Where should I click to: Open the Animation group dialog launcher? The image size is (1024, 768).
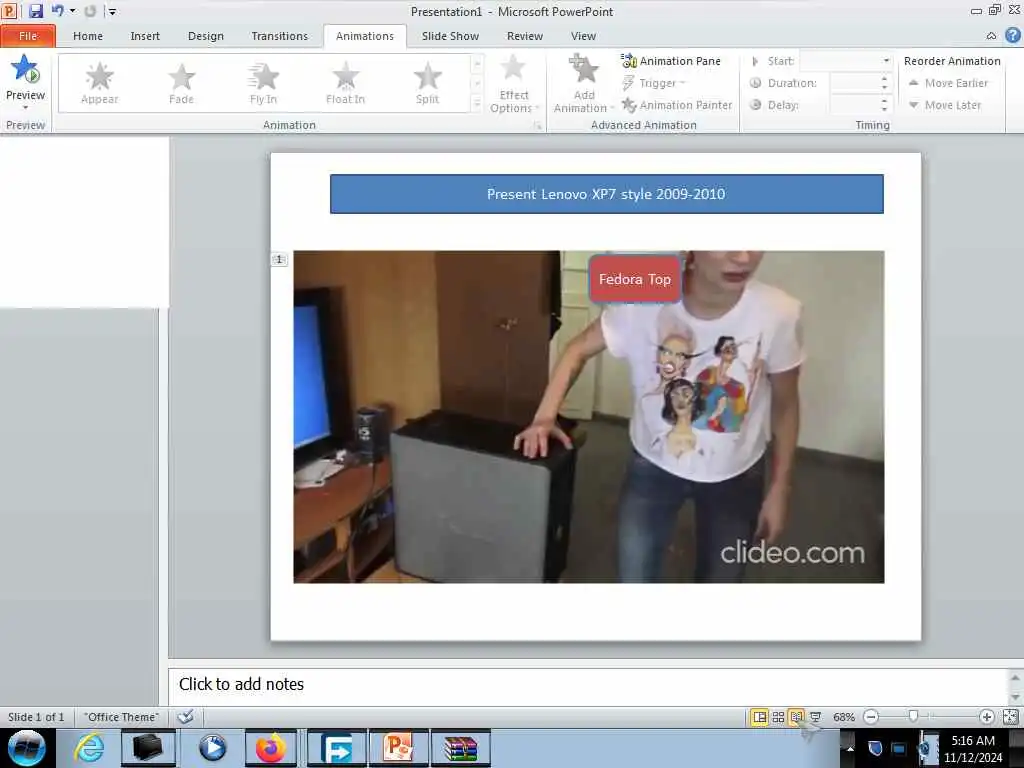tap(537, 125)
